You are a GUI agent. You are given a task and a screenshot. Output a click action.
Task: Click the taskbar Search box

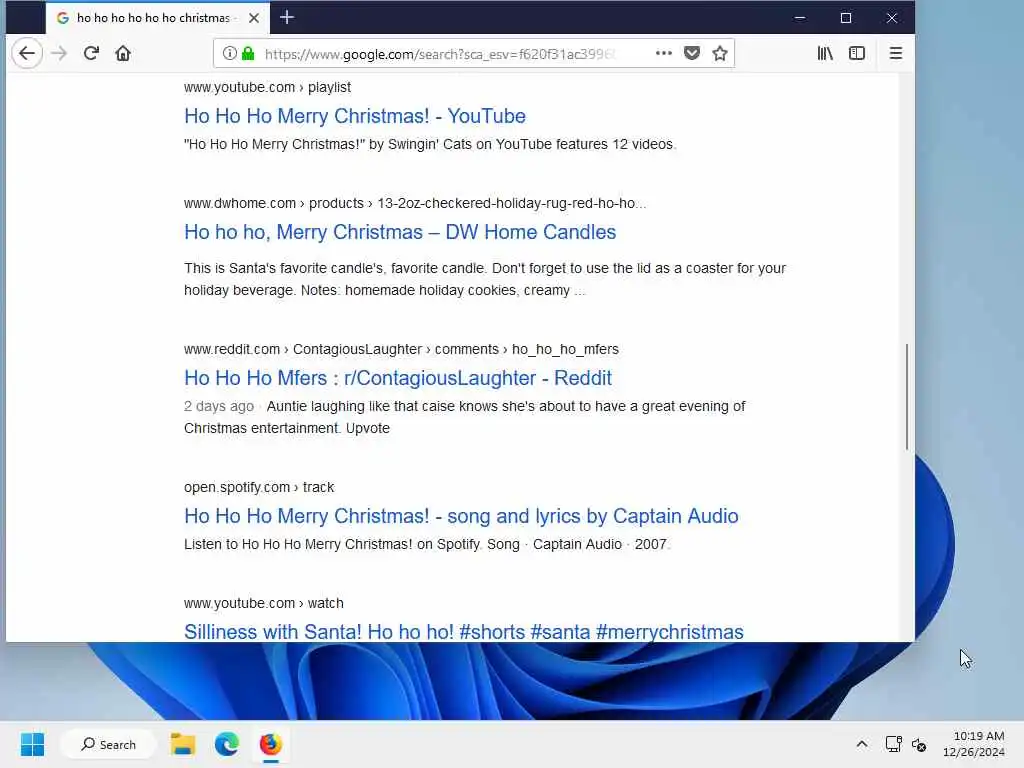(x=108, y=744)
